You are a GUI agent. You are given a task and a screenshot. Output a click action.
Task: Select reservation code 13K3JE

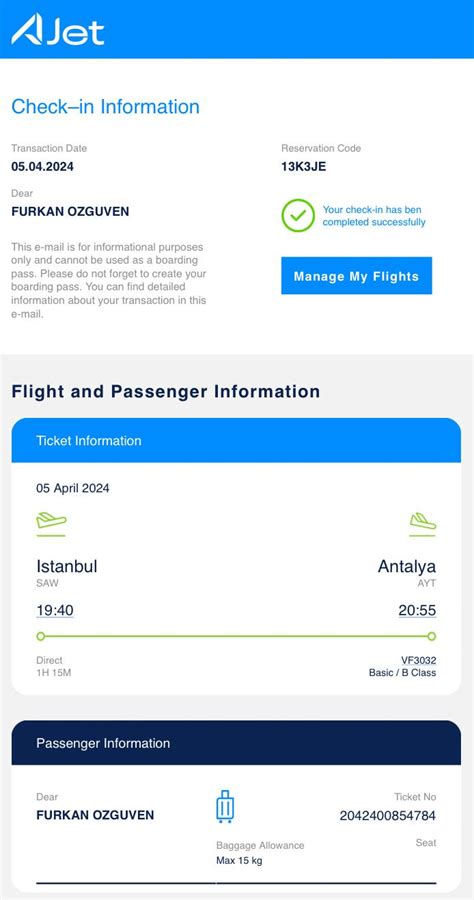pos(305,168)
